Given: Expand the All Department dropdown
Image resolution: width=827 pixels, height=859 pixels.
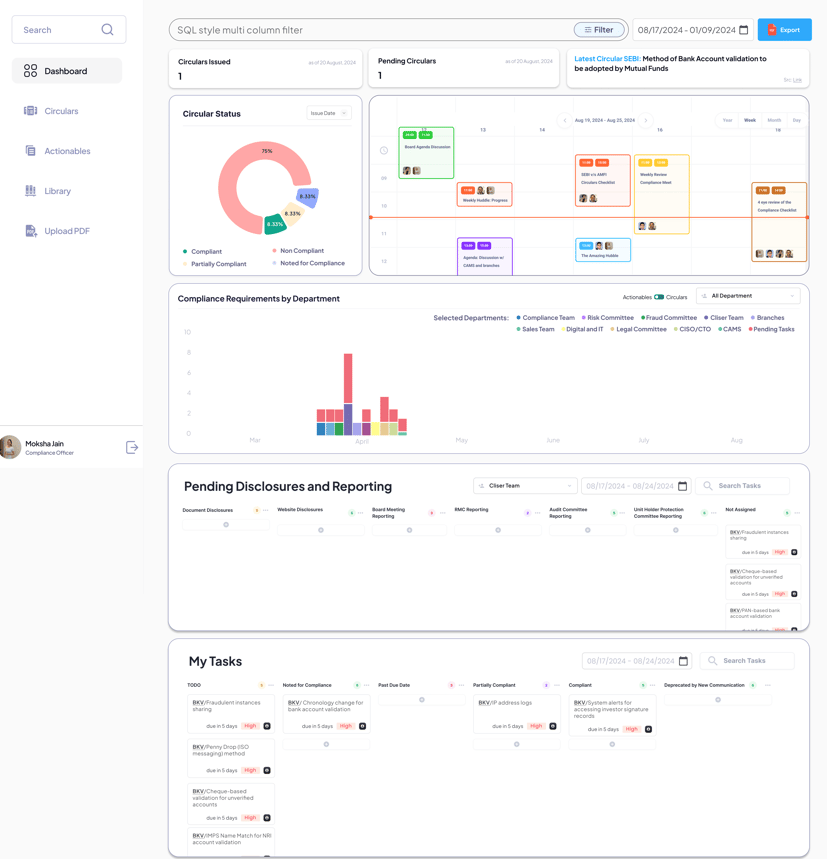Looking at the screenshot, I should (748, 296).
